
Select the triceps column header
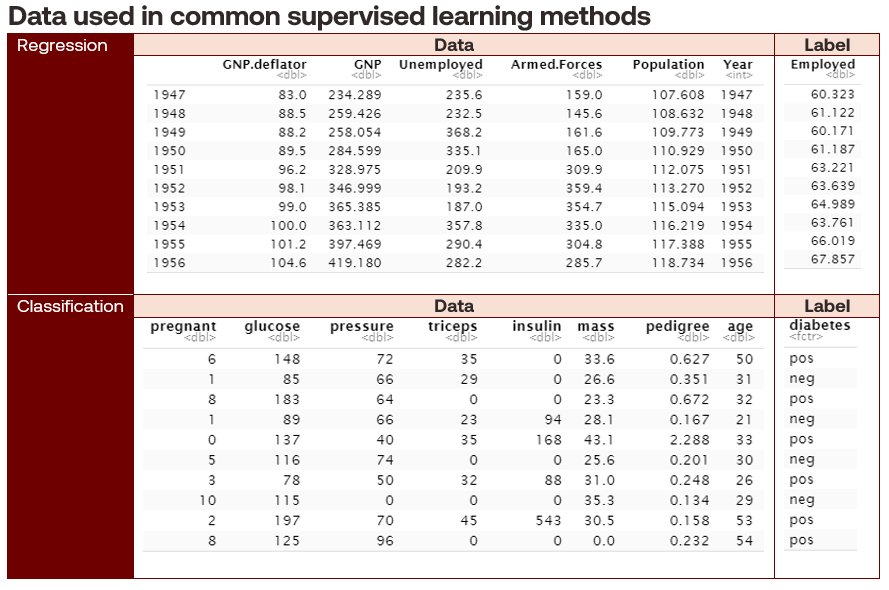click(x=453, y=326)
